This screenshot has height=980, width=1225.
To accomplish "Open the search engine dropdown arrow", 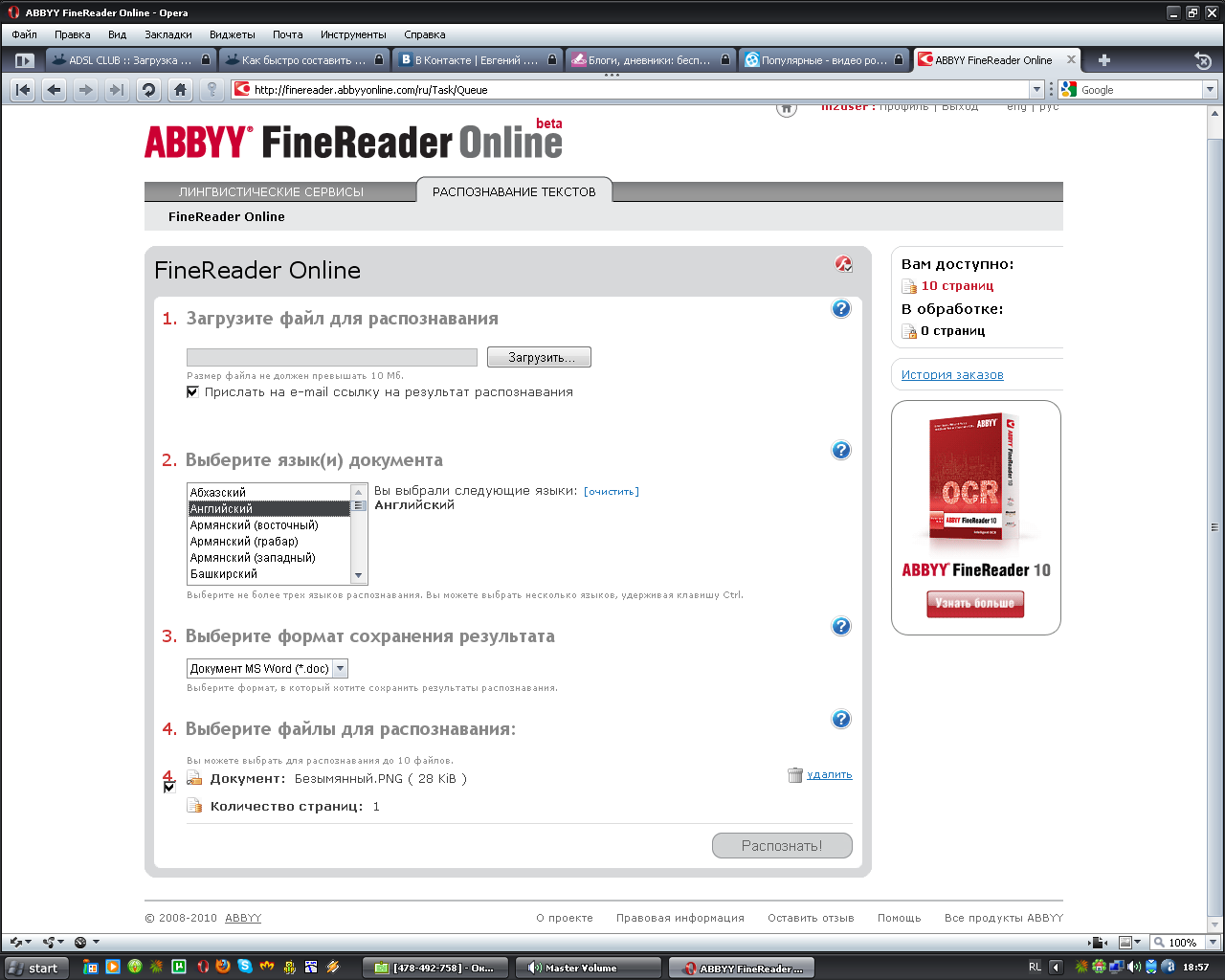I will click(x=1210, y=90).
